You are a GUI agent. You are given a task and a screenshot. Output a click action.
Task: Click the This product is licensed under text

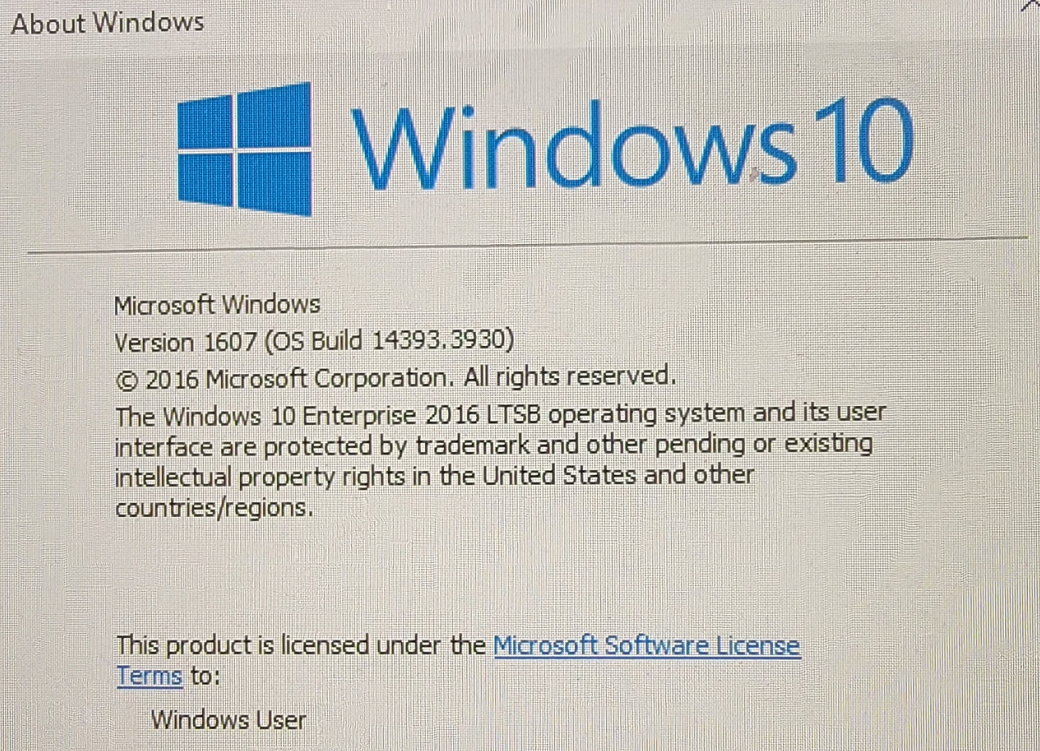coord(301,646)
